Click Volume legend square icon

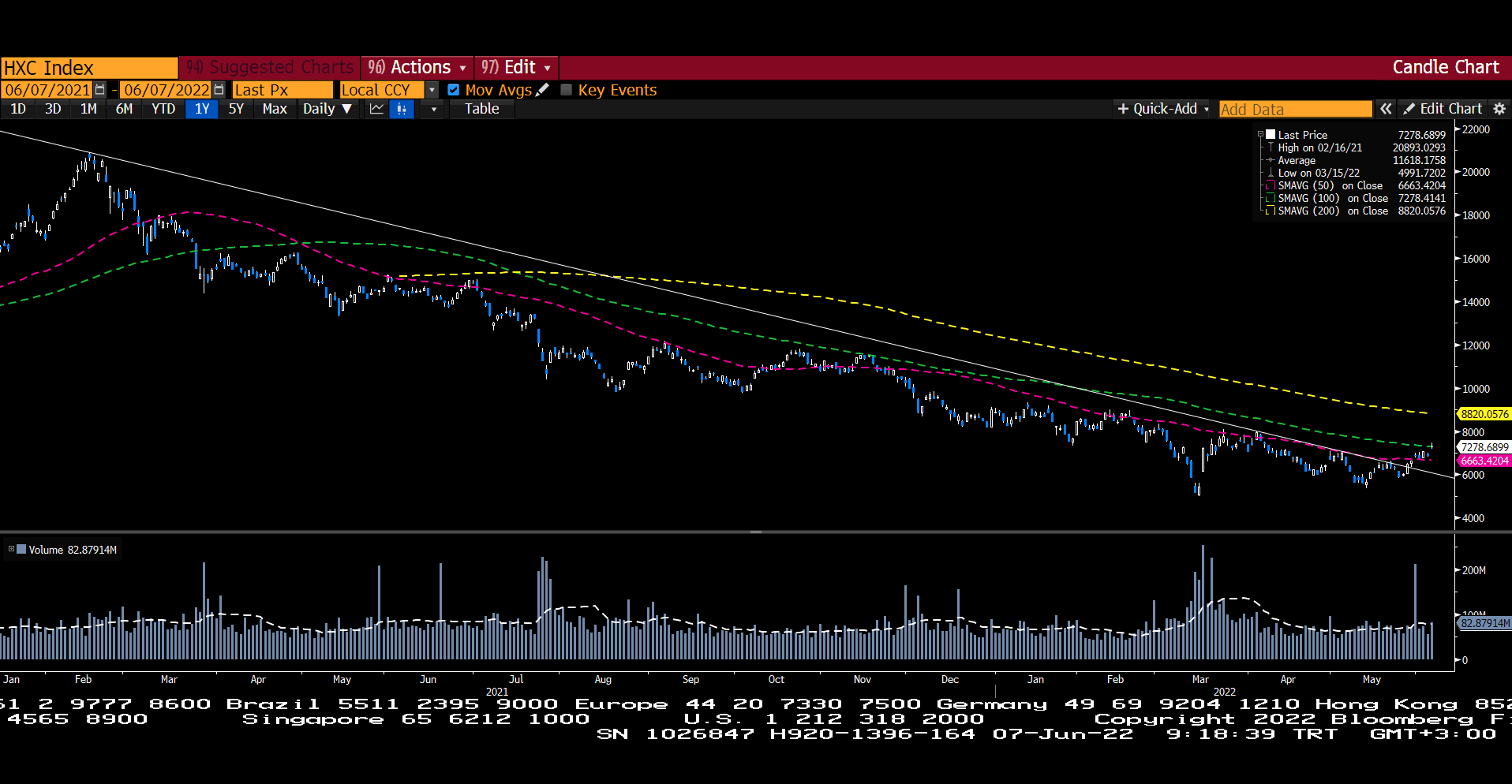tap(21, 550)
